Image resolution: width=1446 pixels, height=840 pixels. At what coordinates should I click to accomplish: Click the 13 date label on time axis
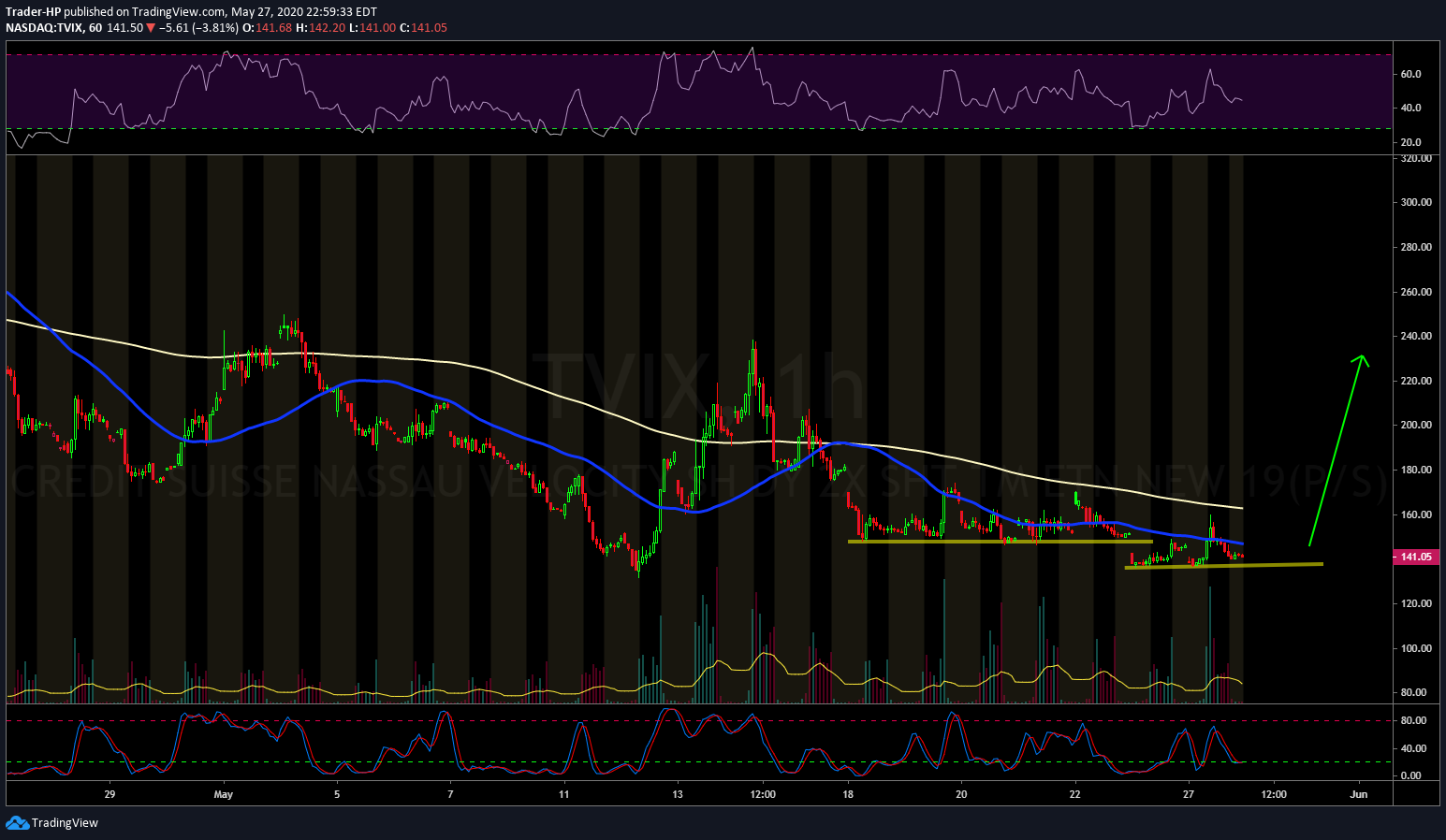pos(678,794)
